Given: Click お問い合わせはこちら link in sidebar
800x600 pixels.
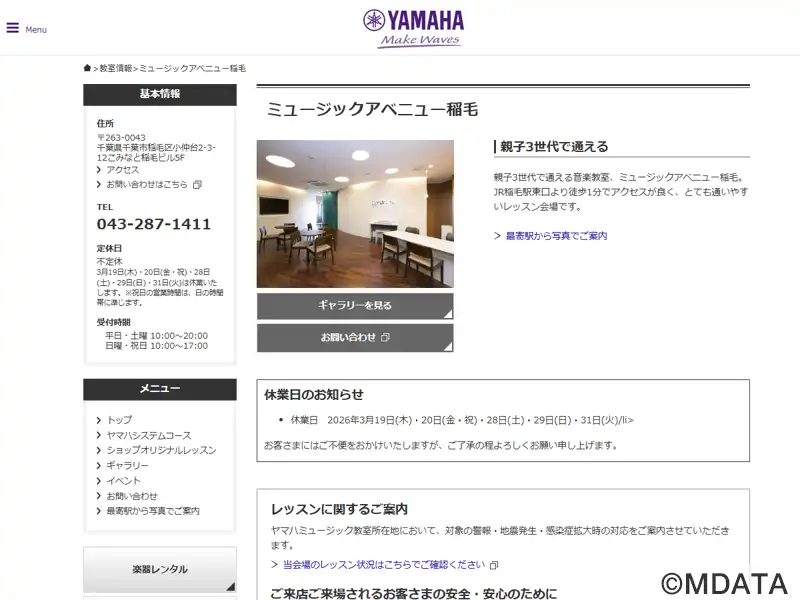Looking at the screenshot, I should 147,184.
